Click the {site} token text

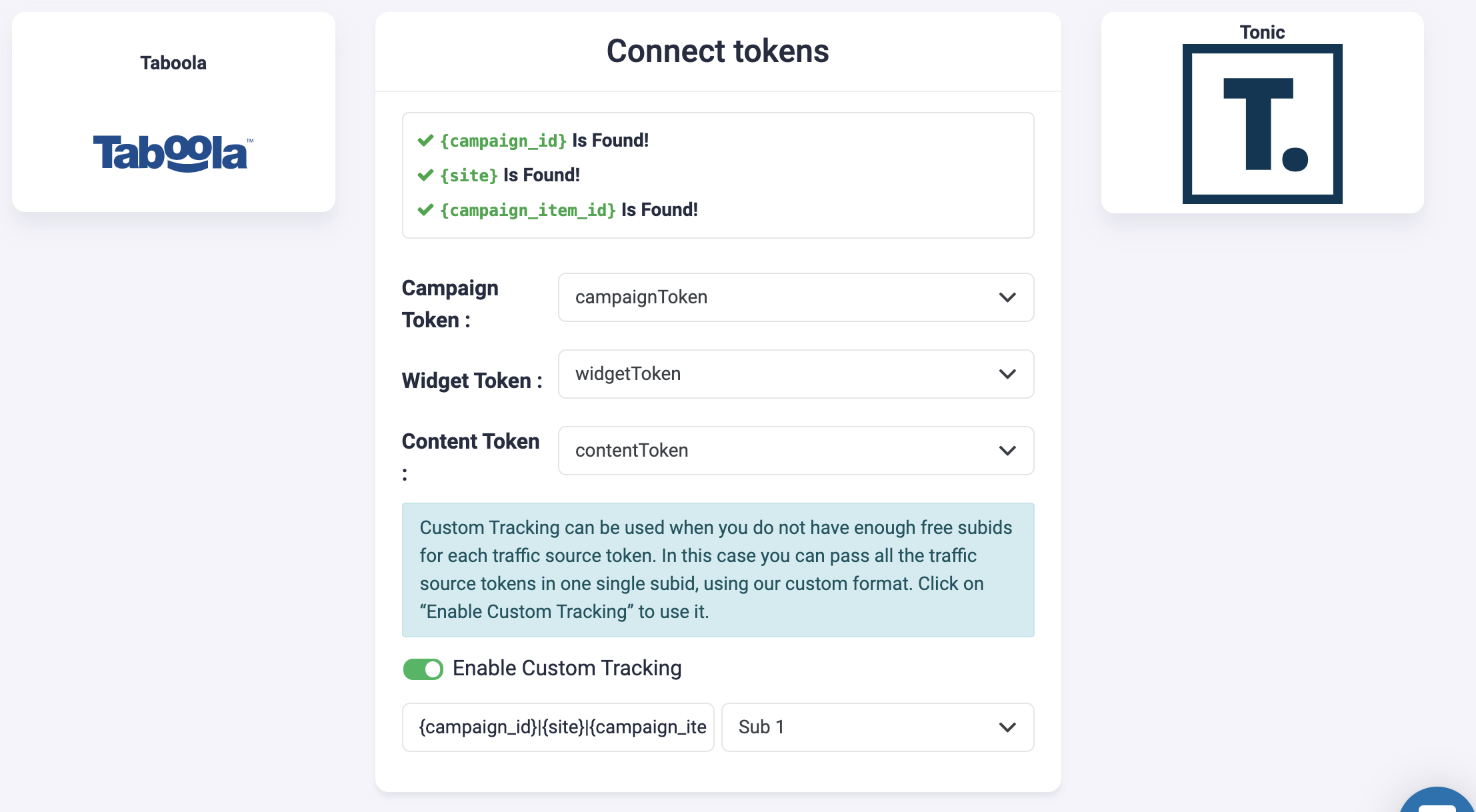point(469,176)
